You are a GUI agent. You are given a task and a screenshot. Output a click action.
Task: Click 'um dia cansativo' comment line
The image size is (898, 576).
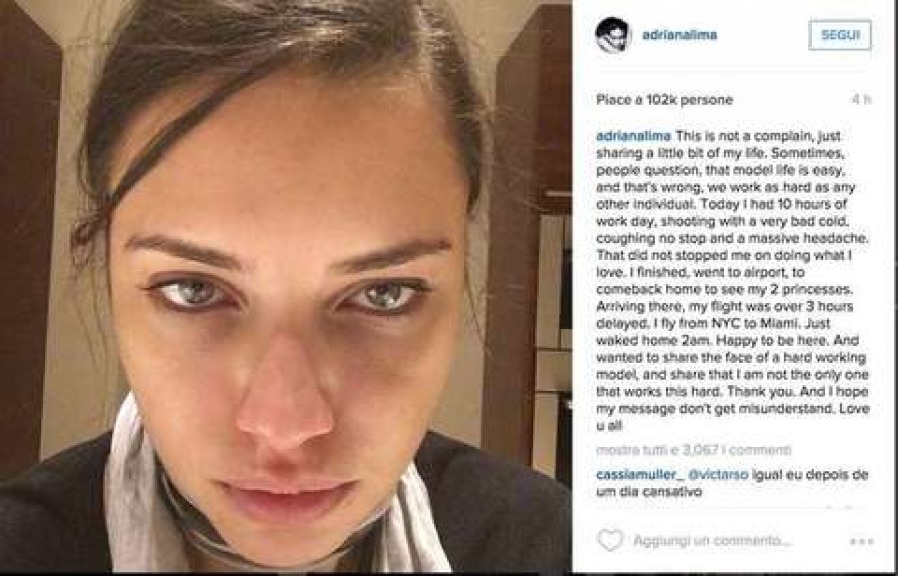(649, 492)
